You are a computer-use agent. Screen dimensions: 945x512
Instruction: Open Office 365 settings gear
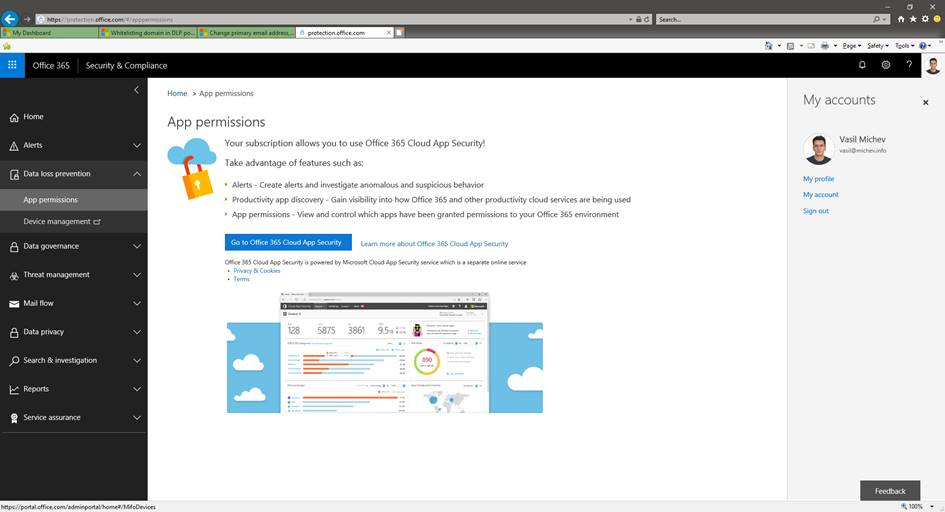[x=886, y=65]
